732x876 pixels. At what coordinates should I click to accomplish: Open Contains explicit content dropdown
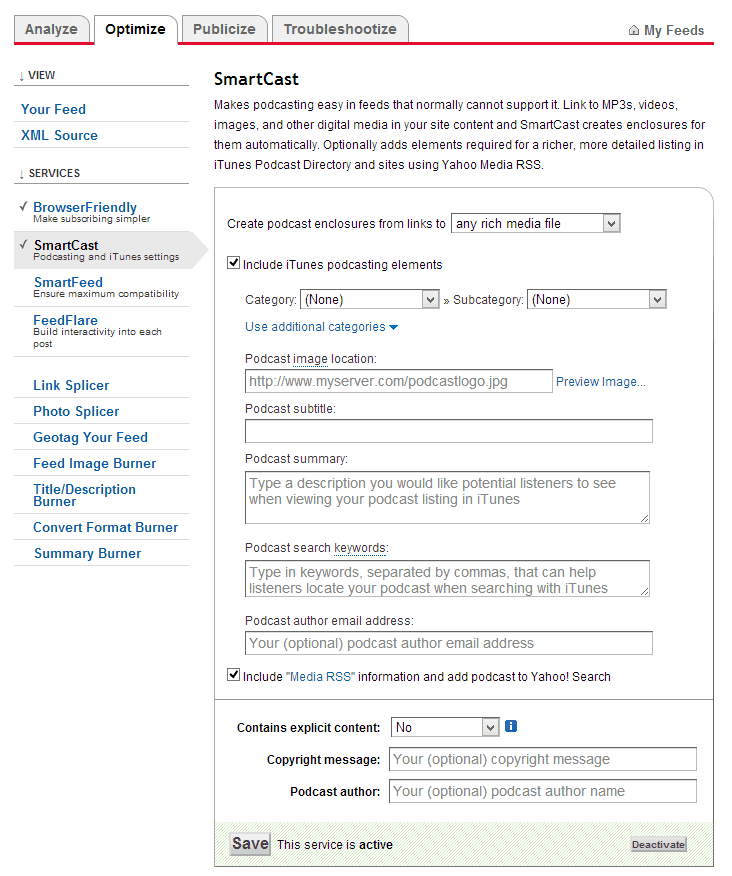coord(445,728)
